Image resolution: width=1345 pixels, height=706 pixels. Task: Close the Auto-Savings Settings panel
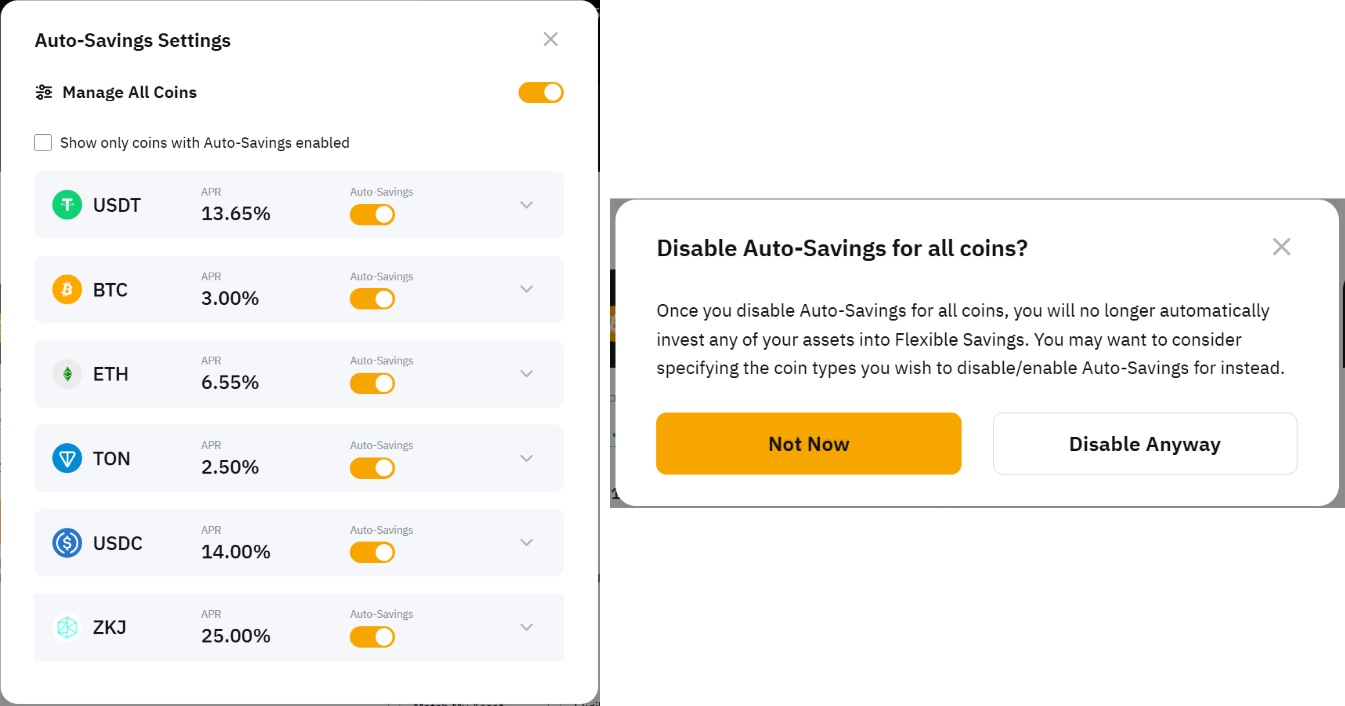[x=550, y=39]
